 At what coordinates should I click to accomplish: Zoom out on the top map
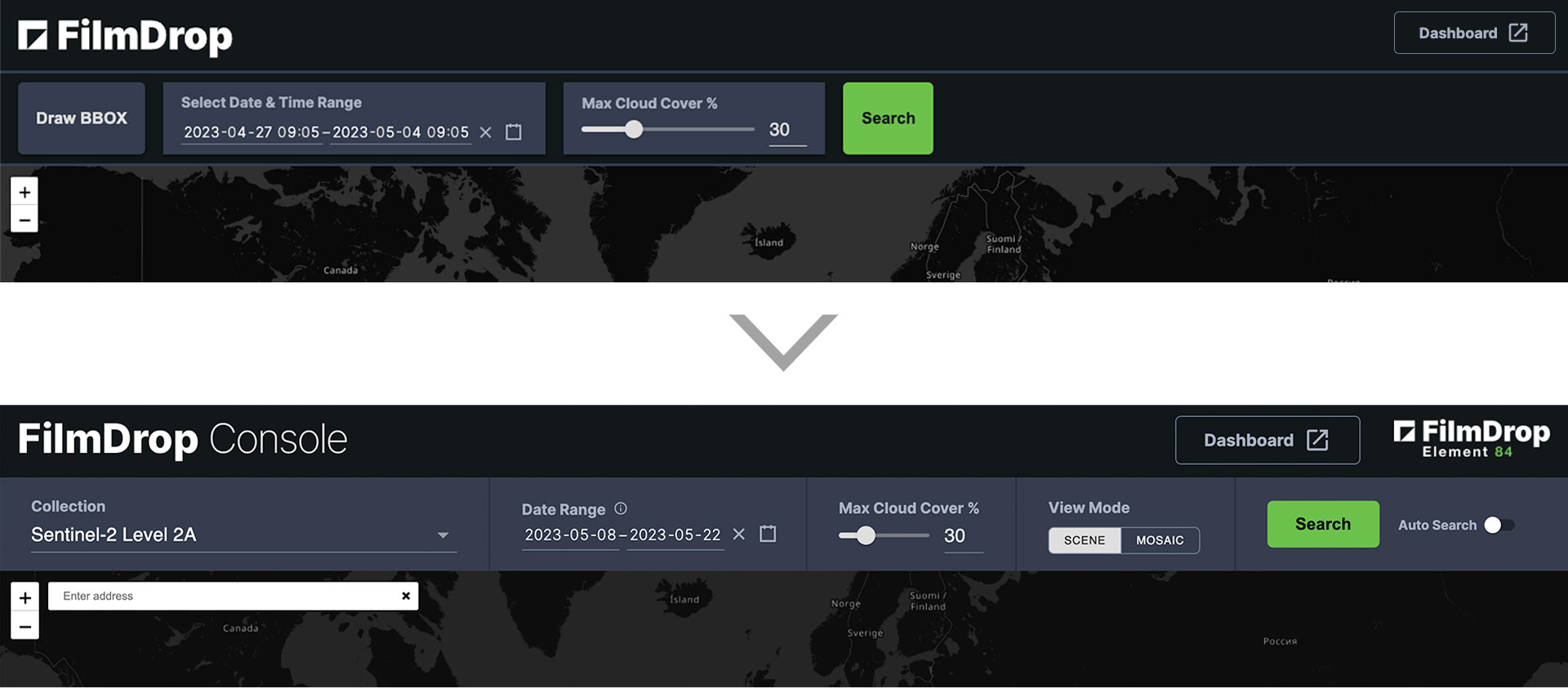tap(24, 220)
